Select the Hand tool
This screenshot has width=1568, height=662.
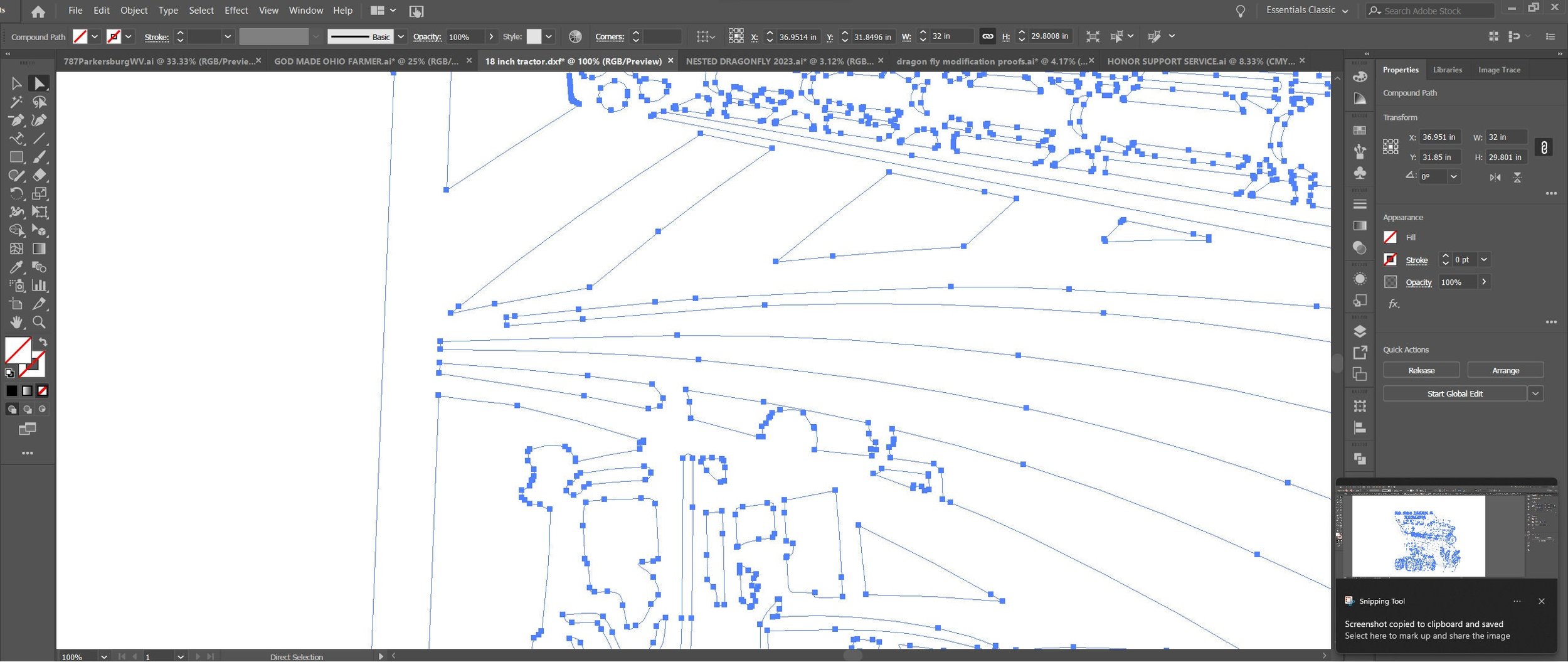[x=16, y=322]
